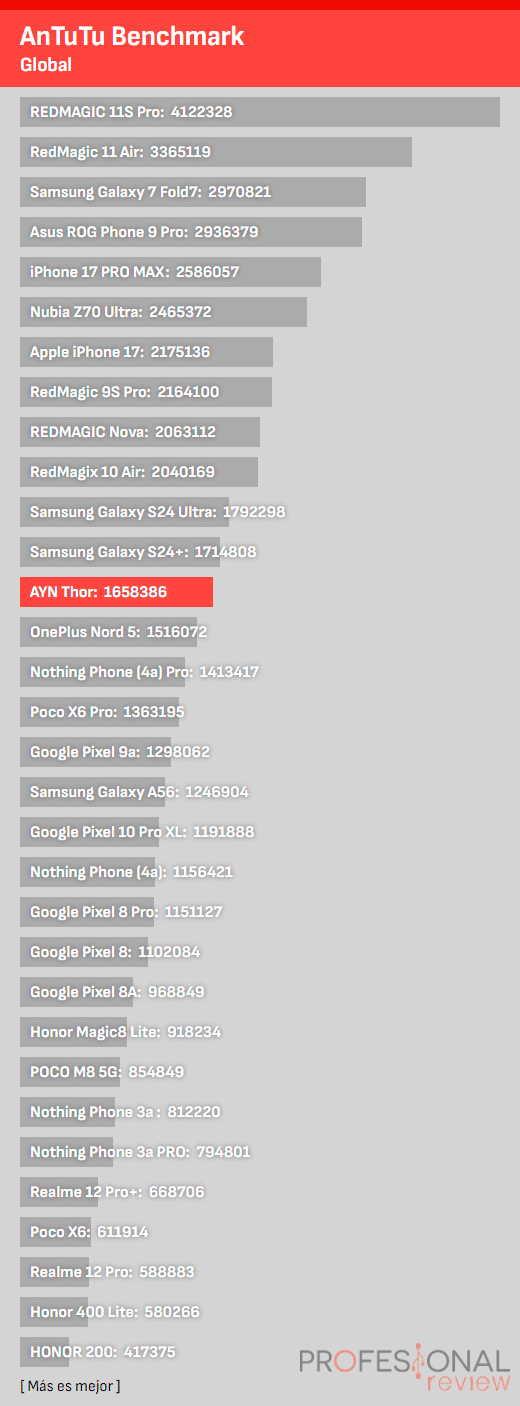This screenshot has height=1406, width=520.
Task: Click the Honor Magic8 Lite entry
Action: 125,1032
